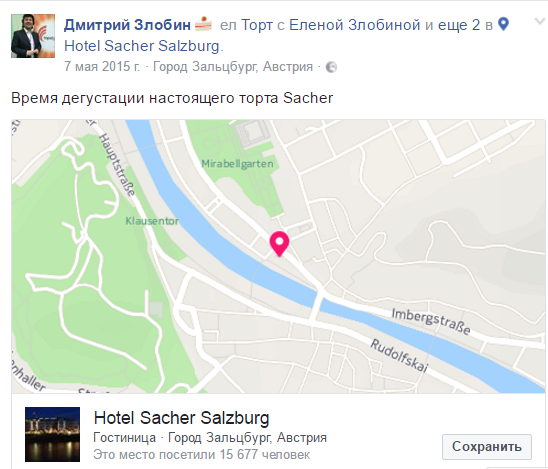Click the Город Зальцбург, Австрия location link
The image size is (548, 469).
coord(233,66)
